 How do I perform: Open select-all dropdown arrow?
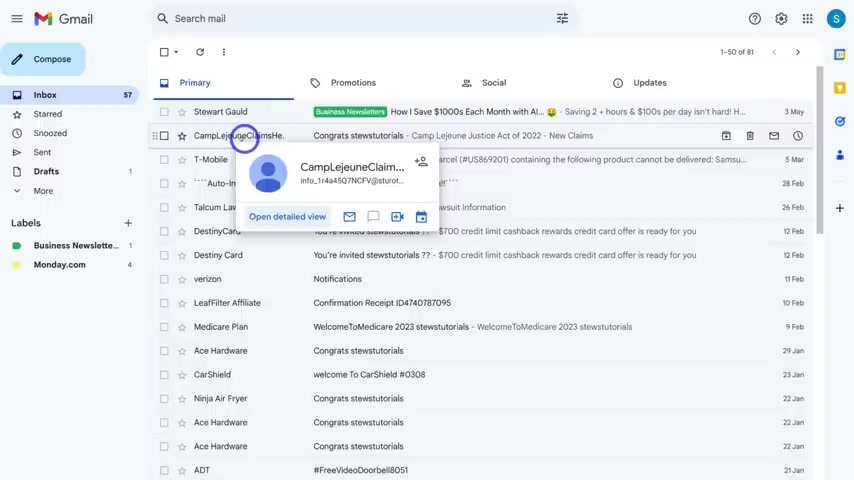[176, 52]
